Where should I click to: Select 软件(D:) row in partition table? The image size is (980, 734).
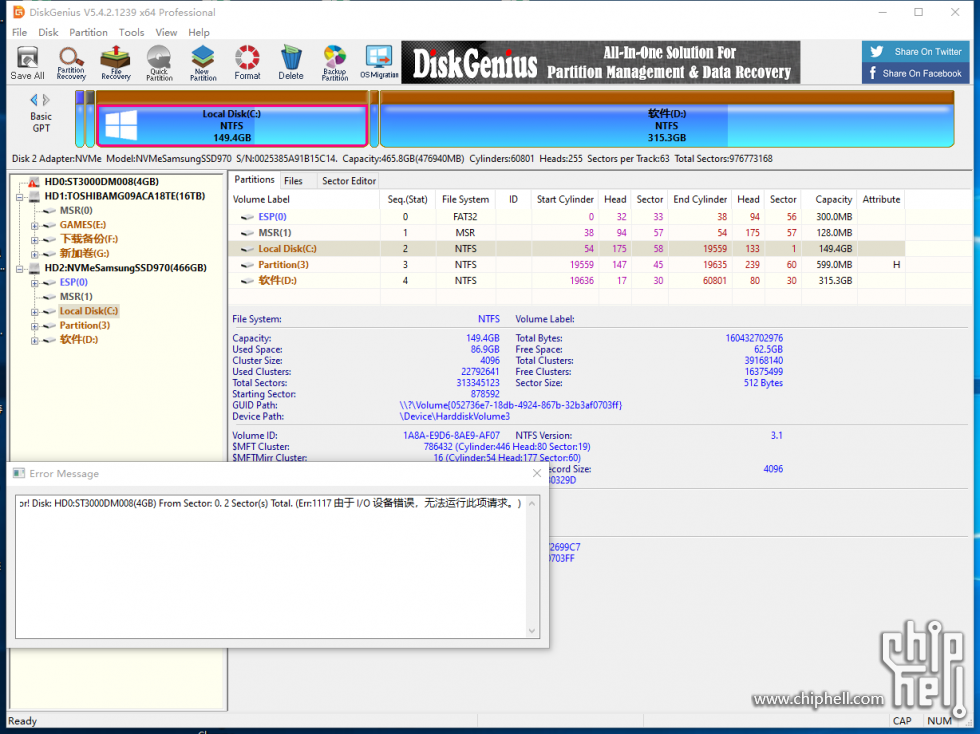click(568, 281)
